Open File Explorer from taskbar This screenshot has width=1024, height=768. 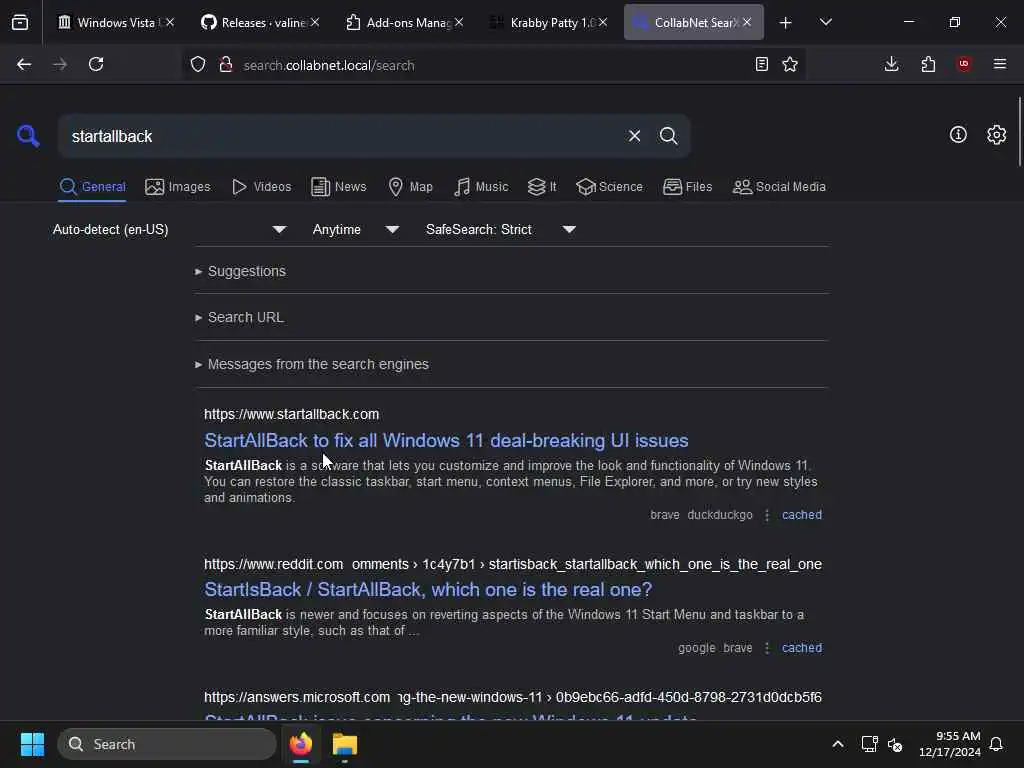(x=345, y=744)
